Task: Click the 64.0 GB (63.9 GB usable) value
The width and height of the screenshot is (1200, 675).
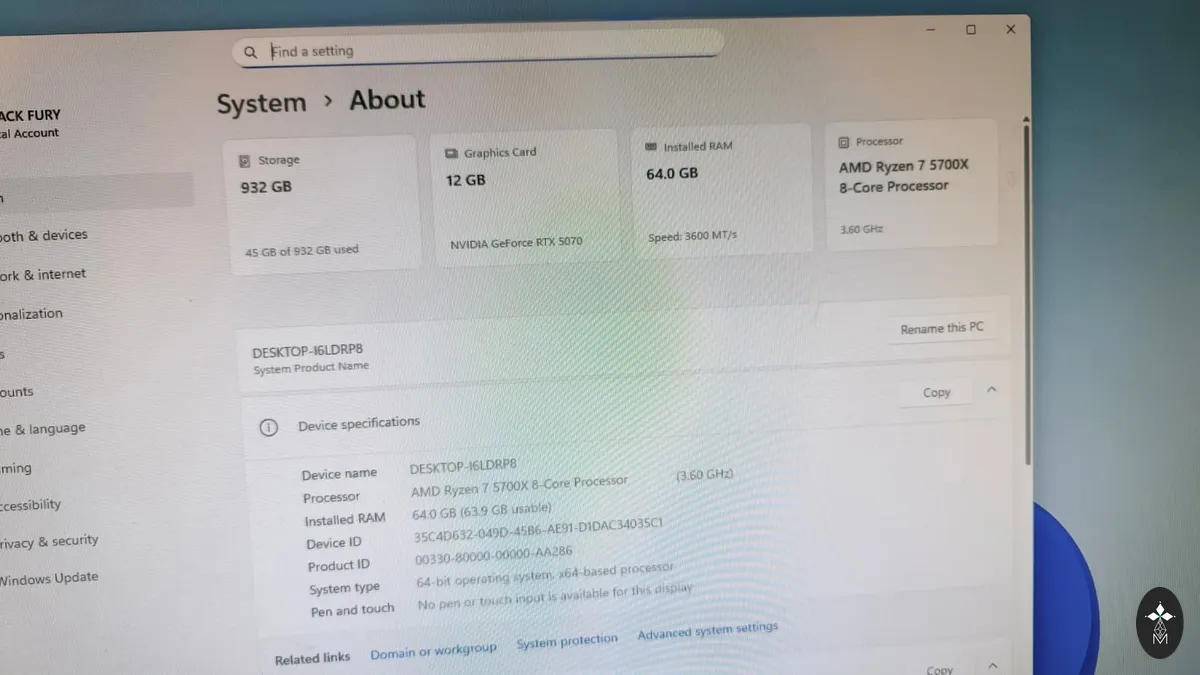Action: tap(482, 511)
